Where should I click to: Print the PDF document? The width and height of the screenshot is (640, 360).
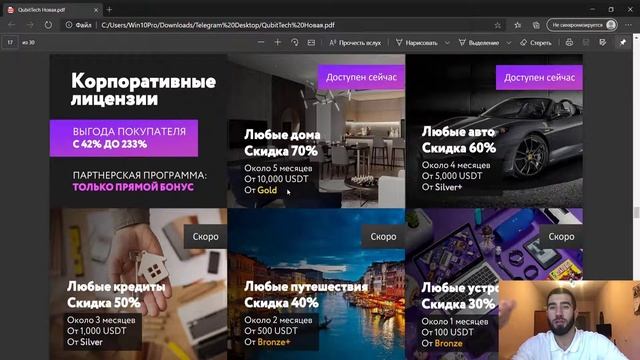click(x=569, y=42)
